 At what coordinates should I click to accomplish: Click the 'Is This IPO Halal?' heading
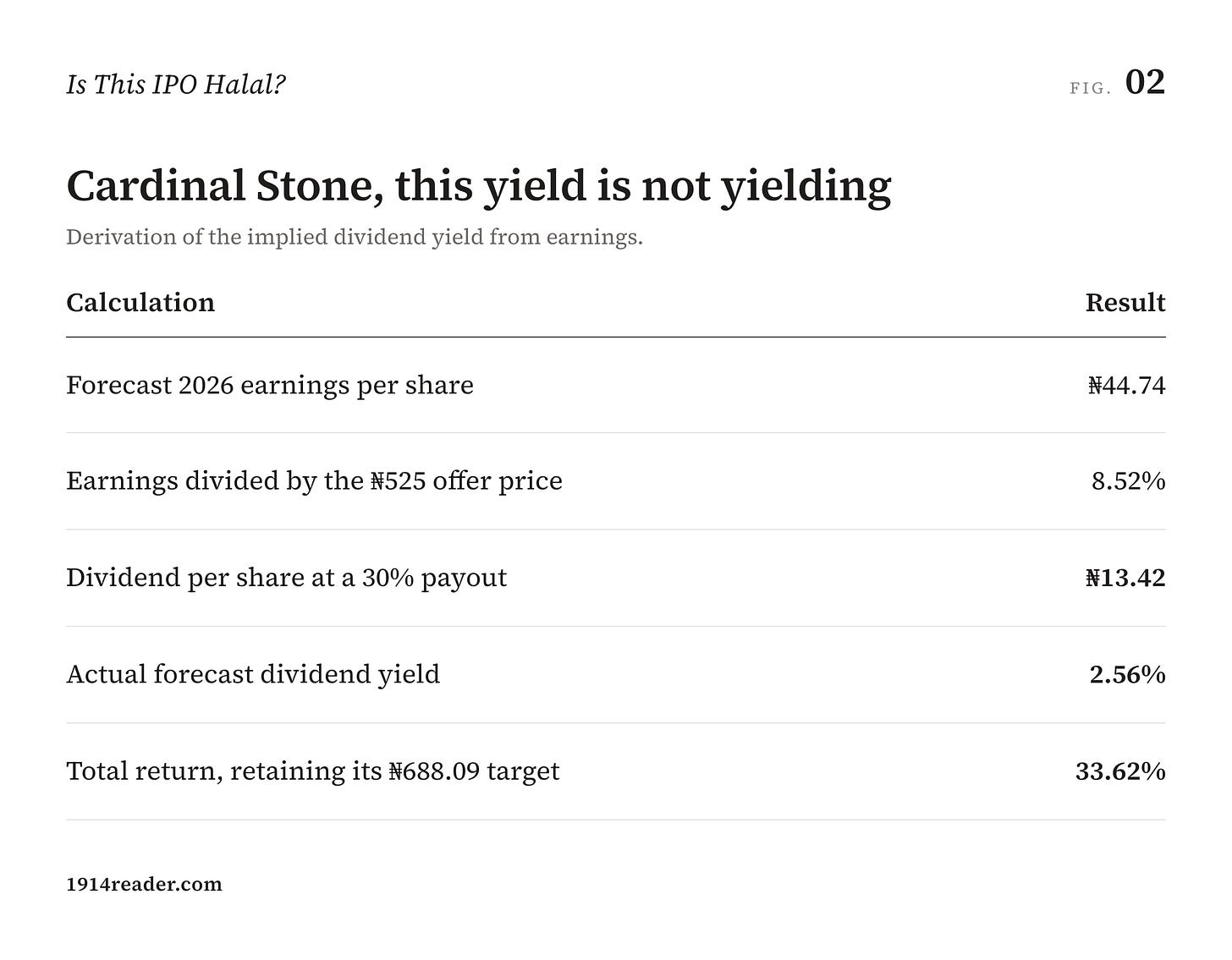176,85
